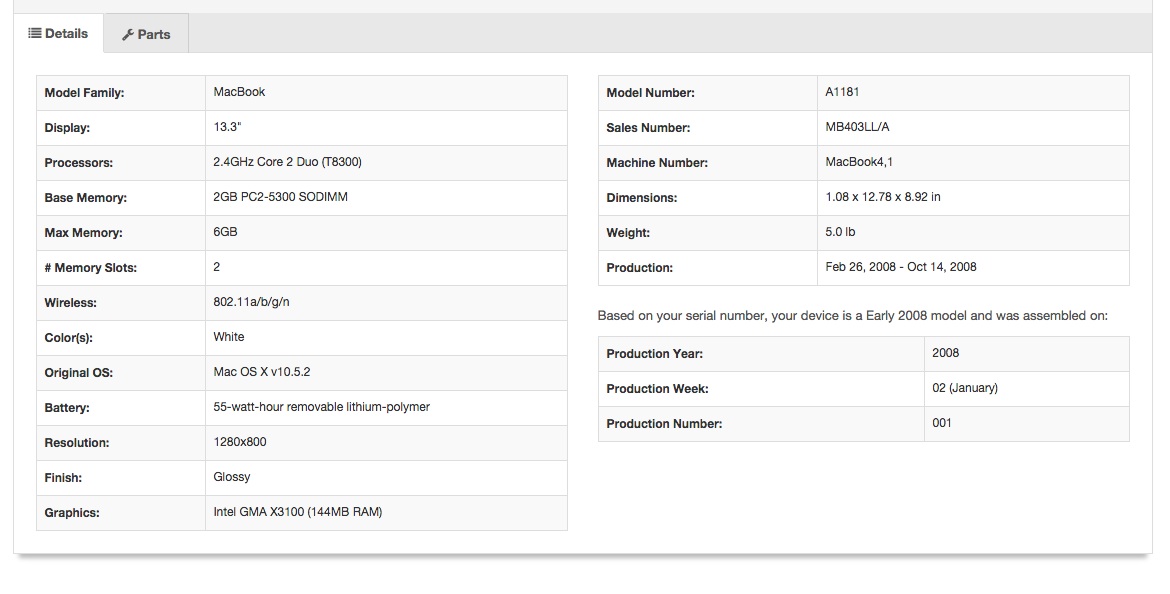The width and height of the screenshot is (1170, 594).
Task: Click the 02 (January) production week value
Action: (x=964, y=388)
